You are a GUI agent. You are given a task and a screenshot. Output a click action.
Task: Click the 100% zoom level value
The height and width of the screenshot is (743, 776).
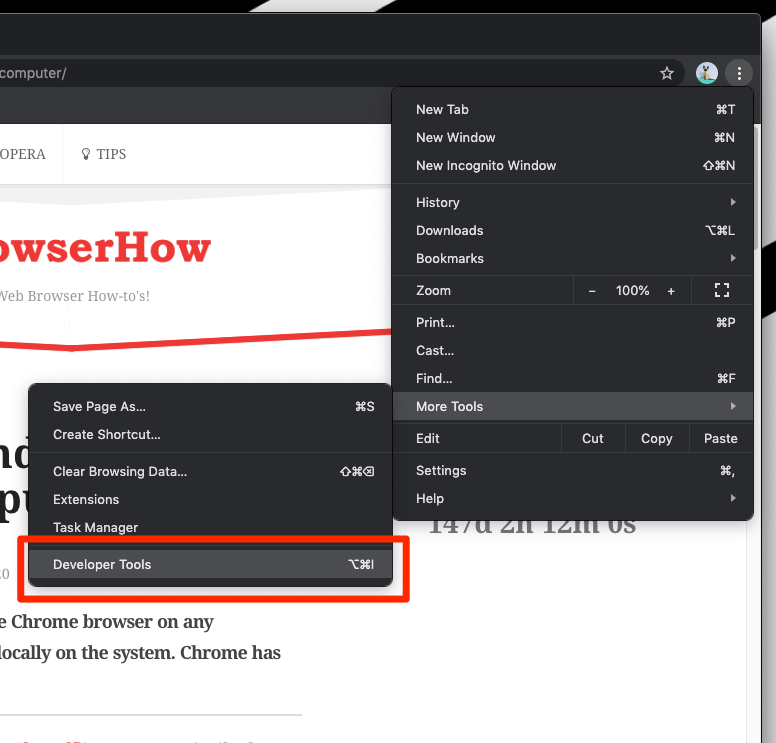point(632,291)
